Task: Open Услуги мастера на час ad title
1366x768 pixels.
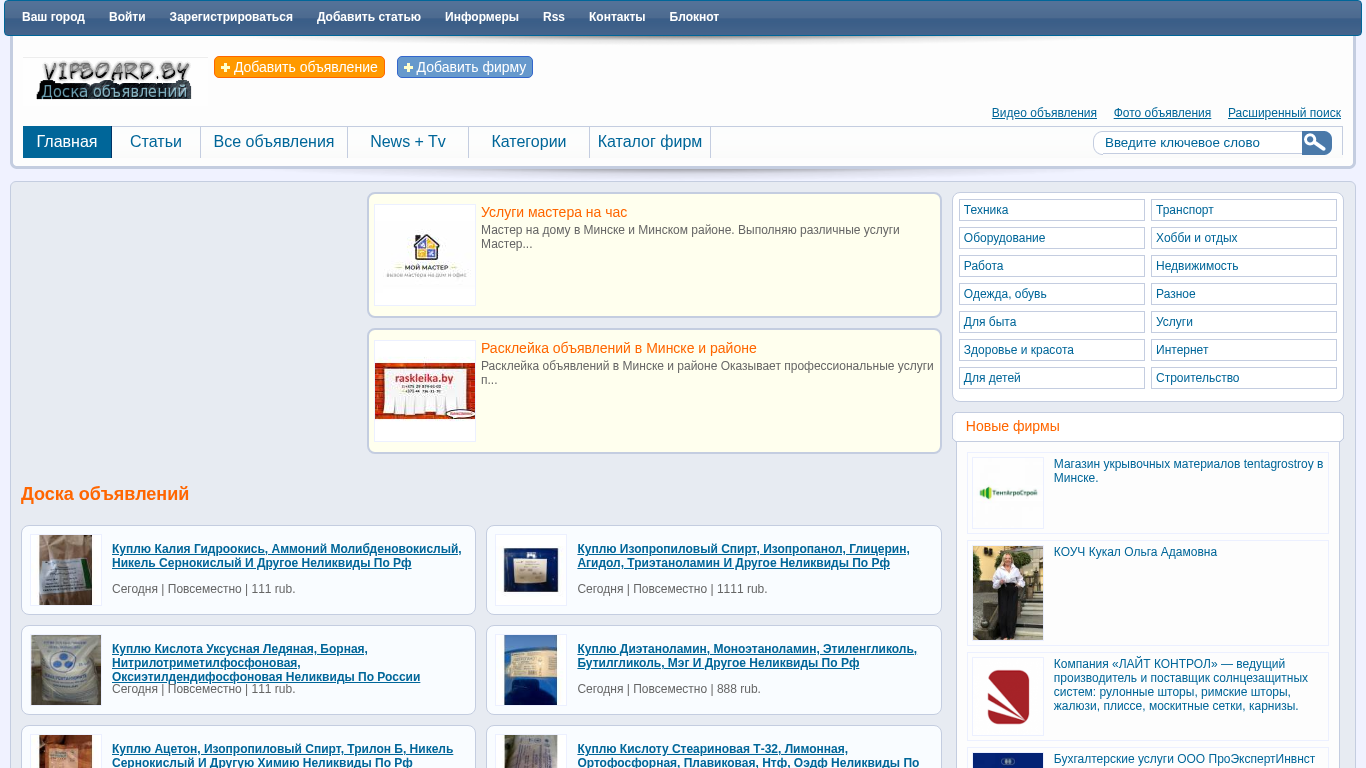Action: pyautogui.click(x=554, y=212)
